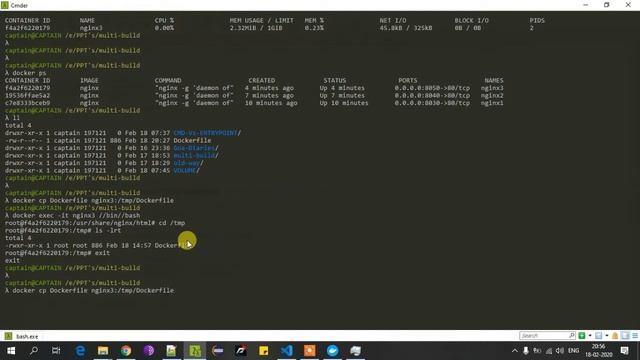Expand the console list dropdown arrow

[x=607, y=336]
